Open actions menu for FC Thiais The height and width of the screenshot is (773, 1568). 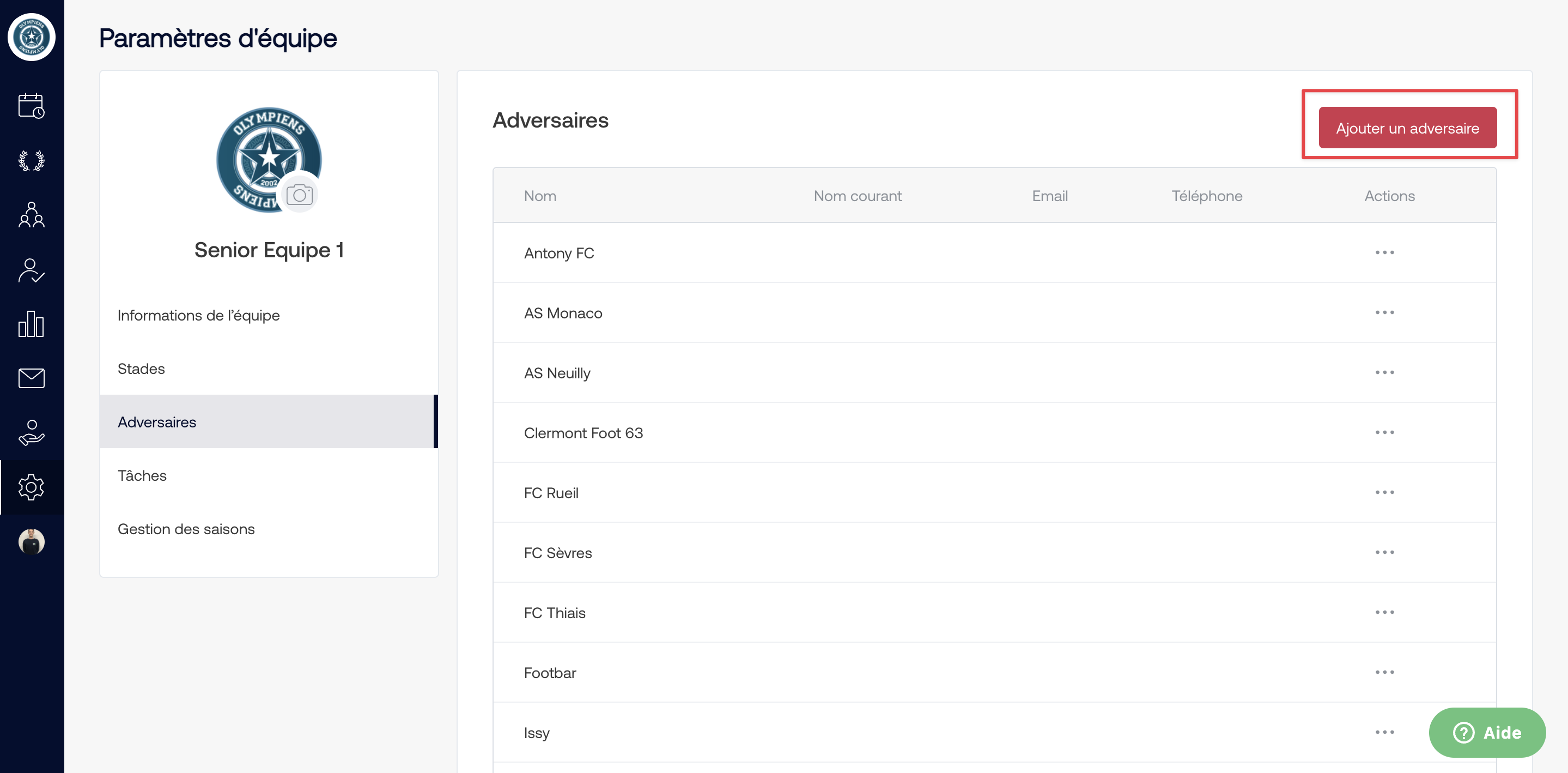click(1384, 612)
